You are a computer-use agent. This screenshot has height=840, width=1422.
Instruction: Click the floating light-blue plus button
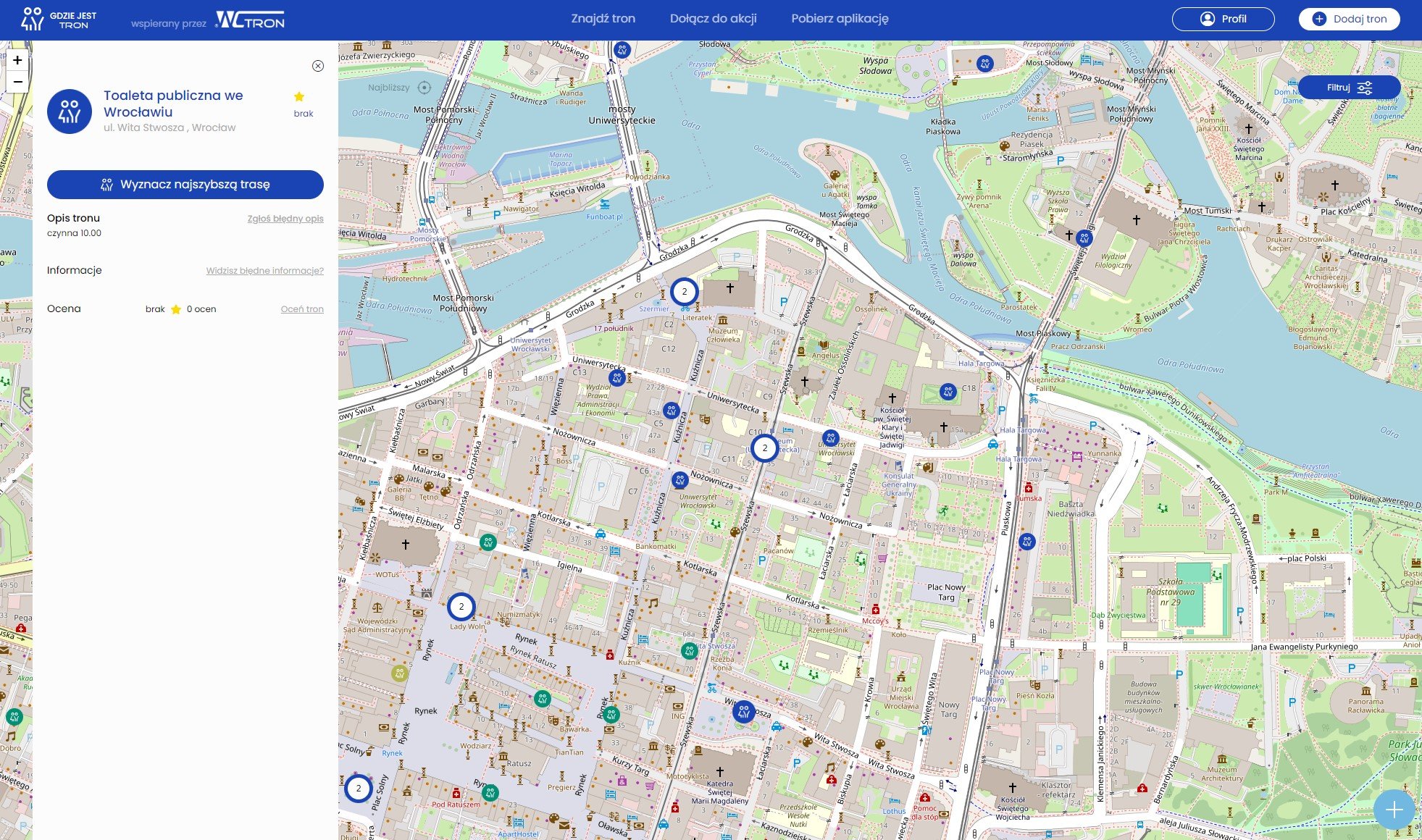pyautogui.click(x=1394, y=810)
